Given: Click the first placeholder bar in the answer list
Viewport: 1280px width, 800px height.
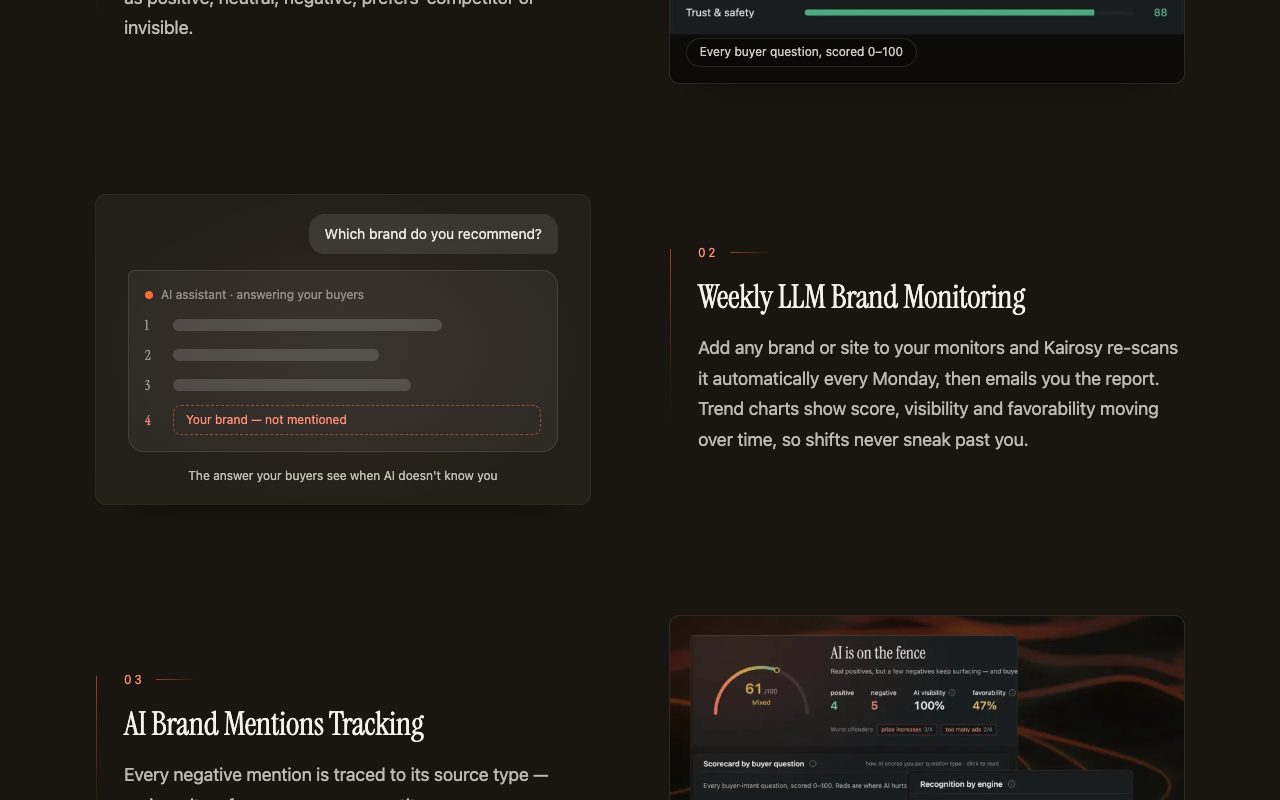Looking at the screenshot, I should pos(307,325).
